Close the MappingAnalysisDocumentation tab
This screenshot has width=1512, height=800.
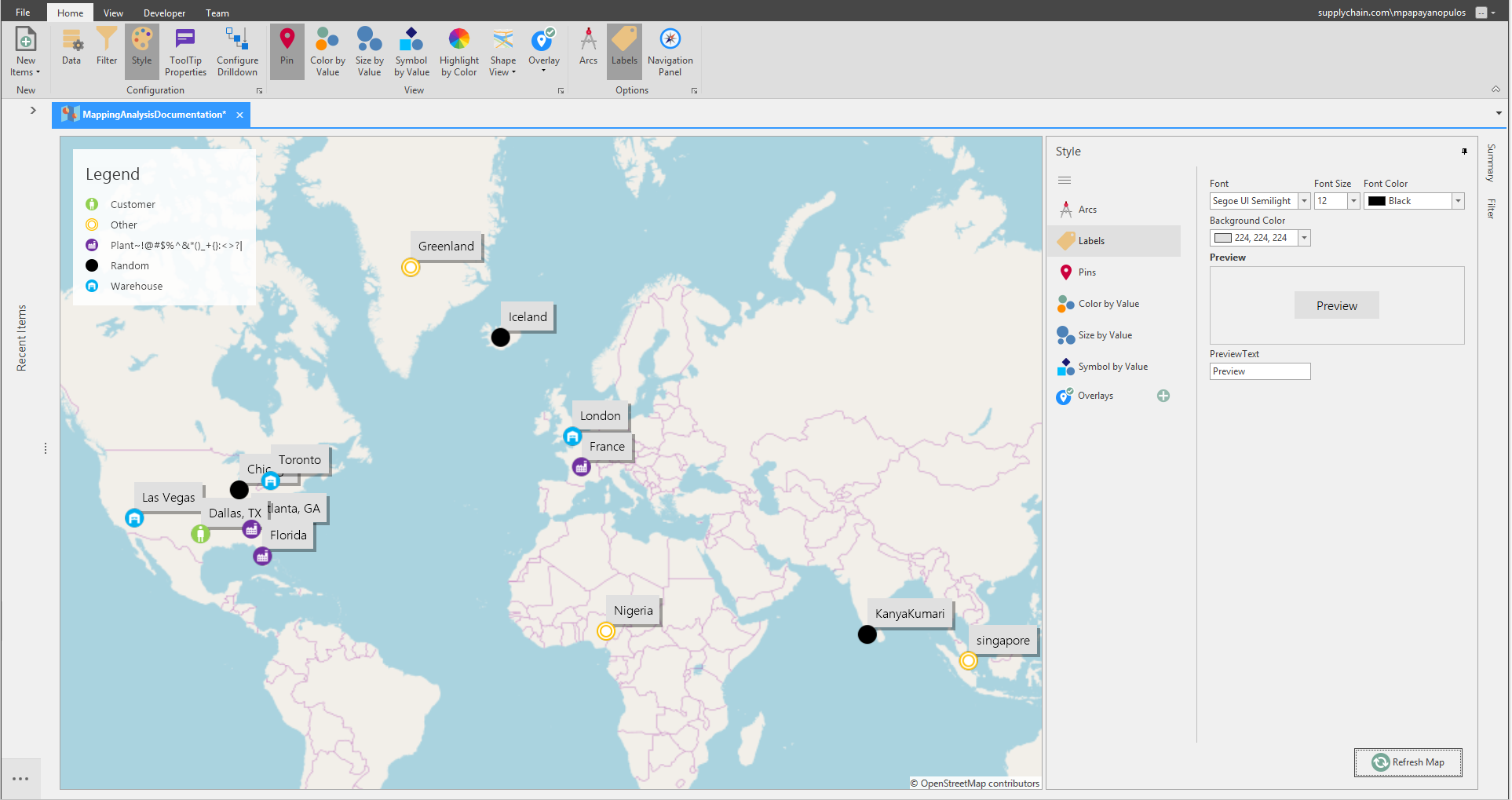pyautogui.click(x=239, y=115)
